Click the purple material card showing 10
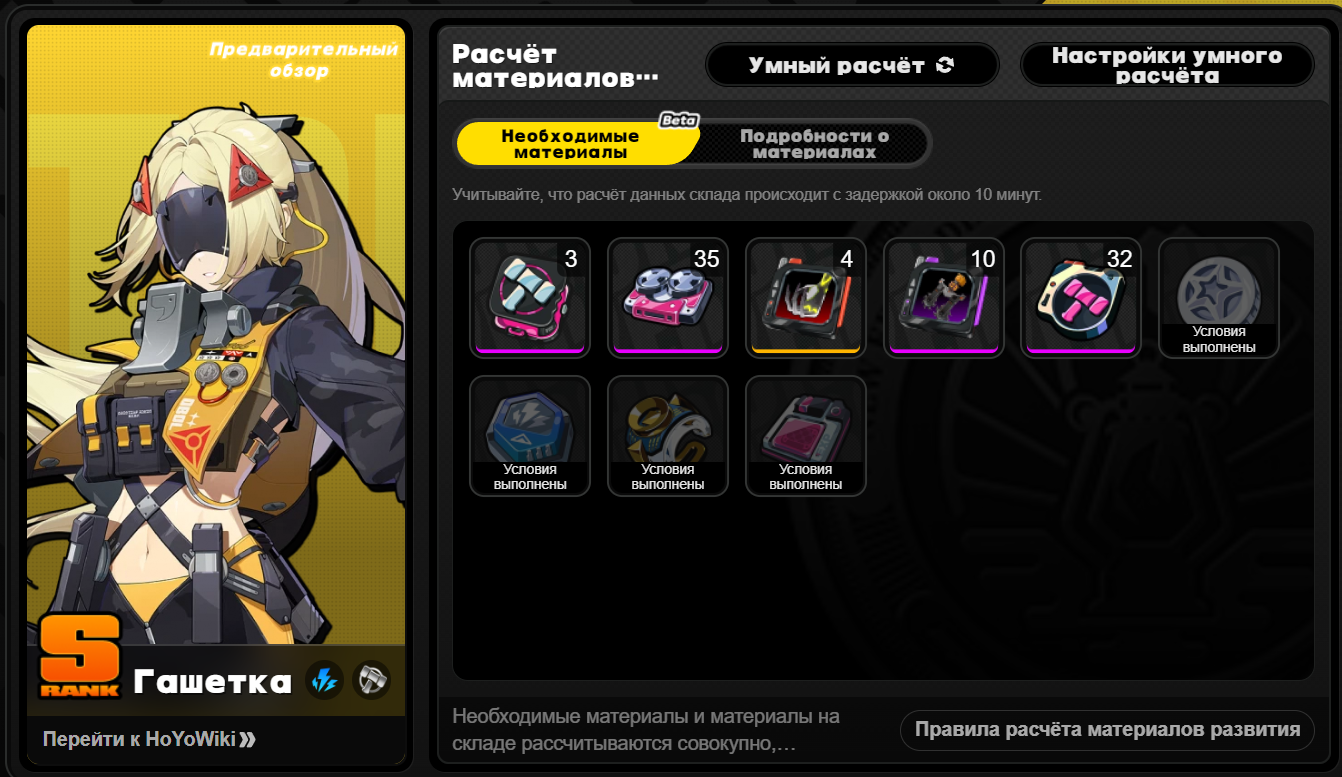The height and width of the screenshot is (777, 1342). pos(943,297)
